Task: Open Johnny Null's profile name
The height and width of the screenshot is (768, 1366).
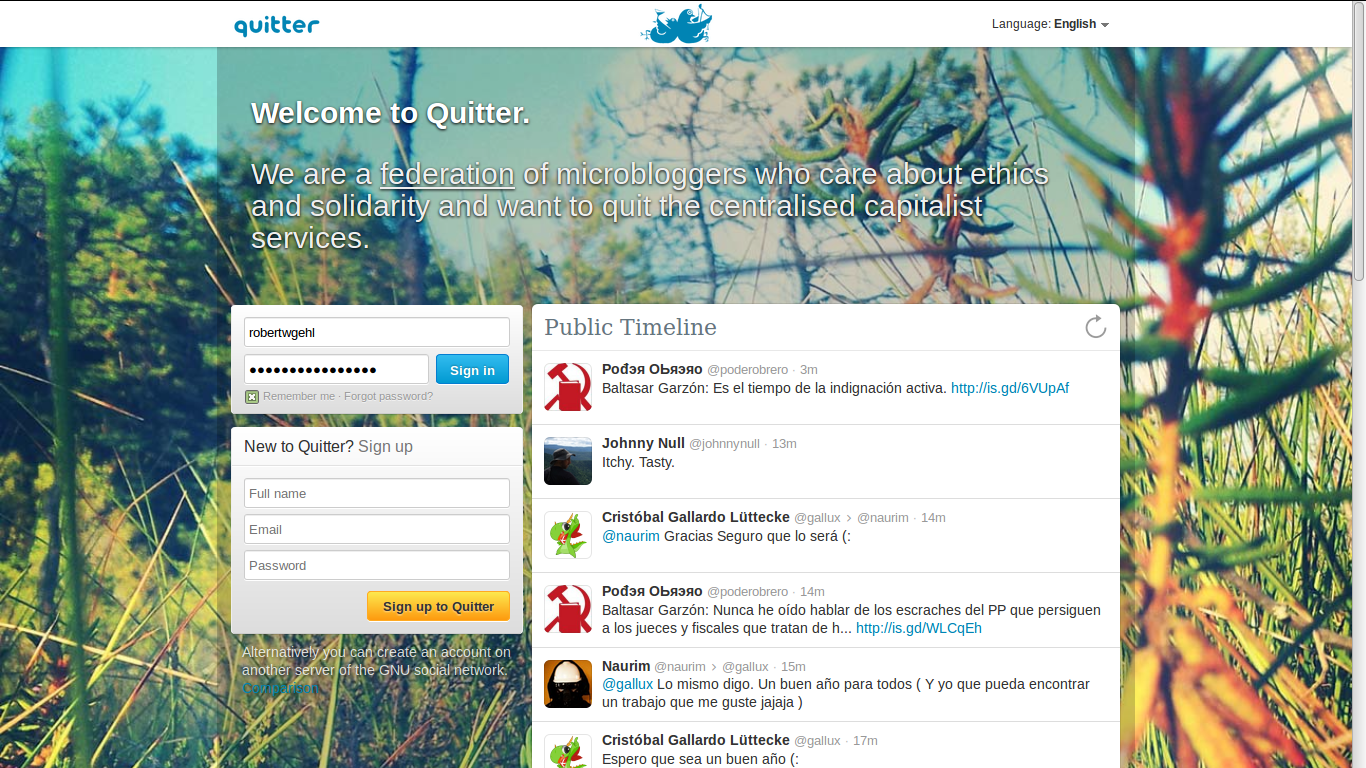Action: (643, 443)
